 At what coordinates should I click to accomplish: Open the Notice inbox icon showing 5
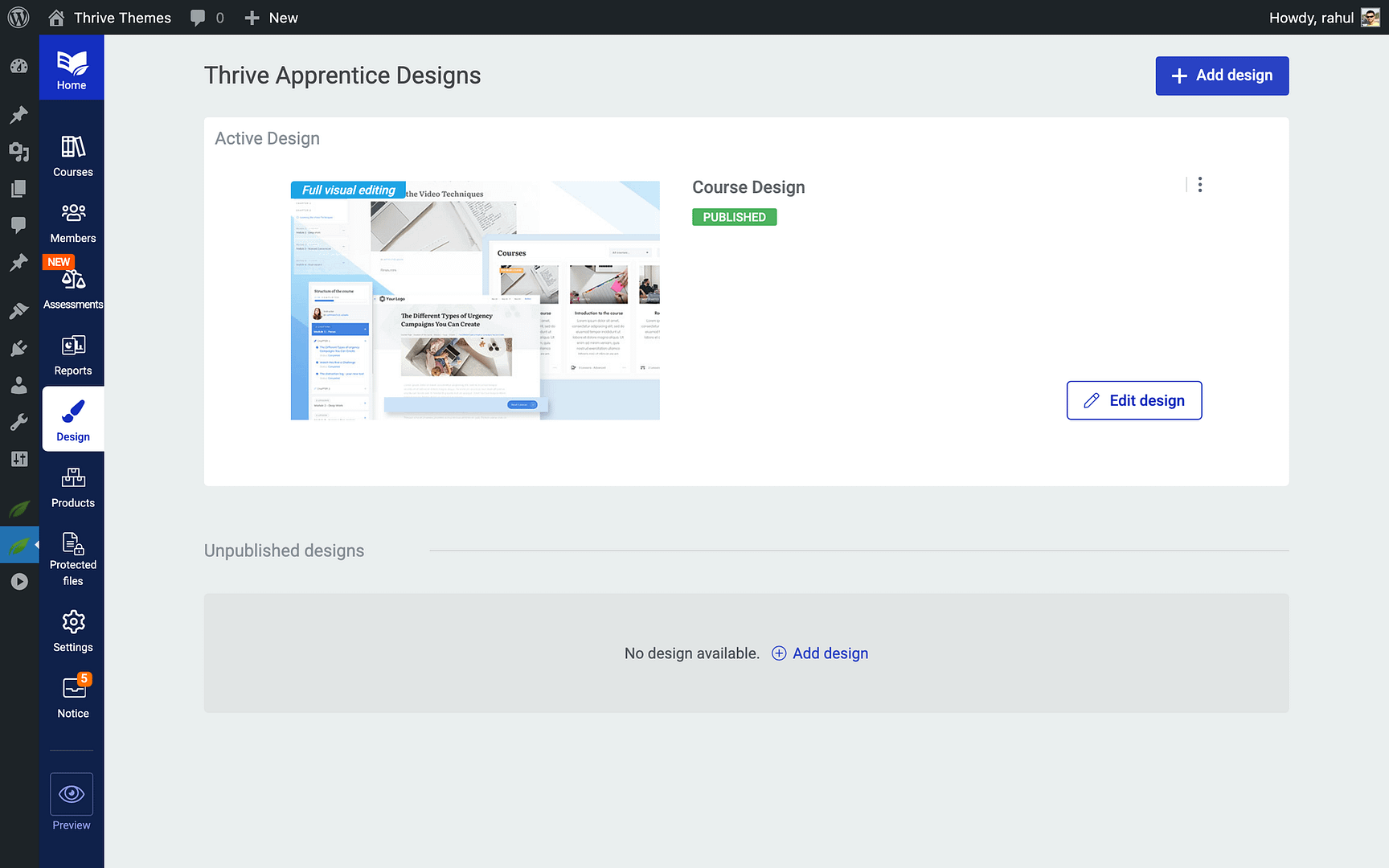click(72, 694)
